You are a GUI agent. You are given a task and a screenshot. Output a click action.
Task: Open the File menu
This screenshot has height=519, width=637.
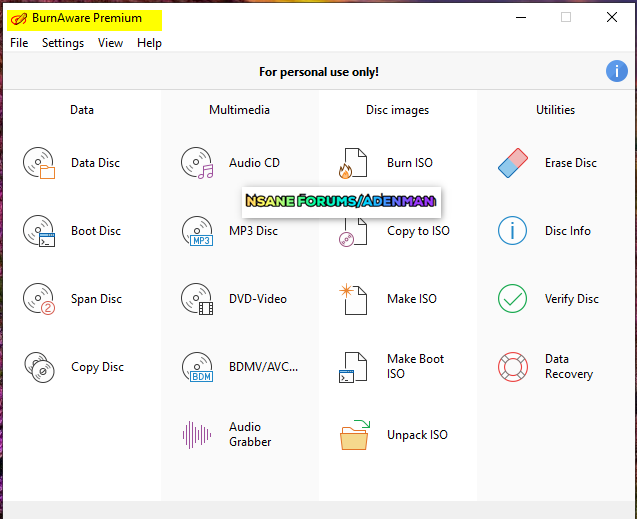click(x=19, y=43)
